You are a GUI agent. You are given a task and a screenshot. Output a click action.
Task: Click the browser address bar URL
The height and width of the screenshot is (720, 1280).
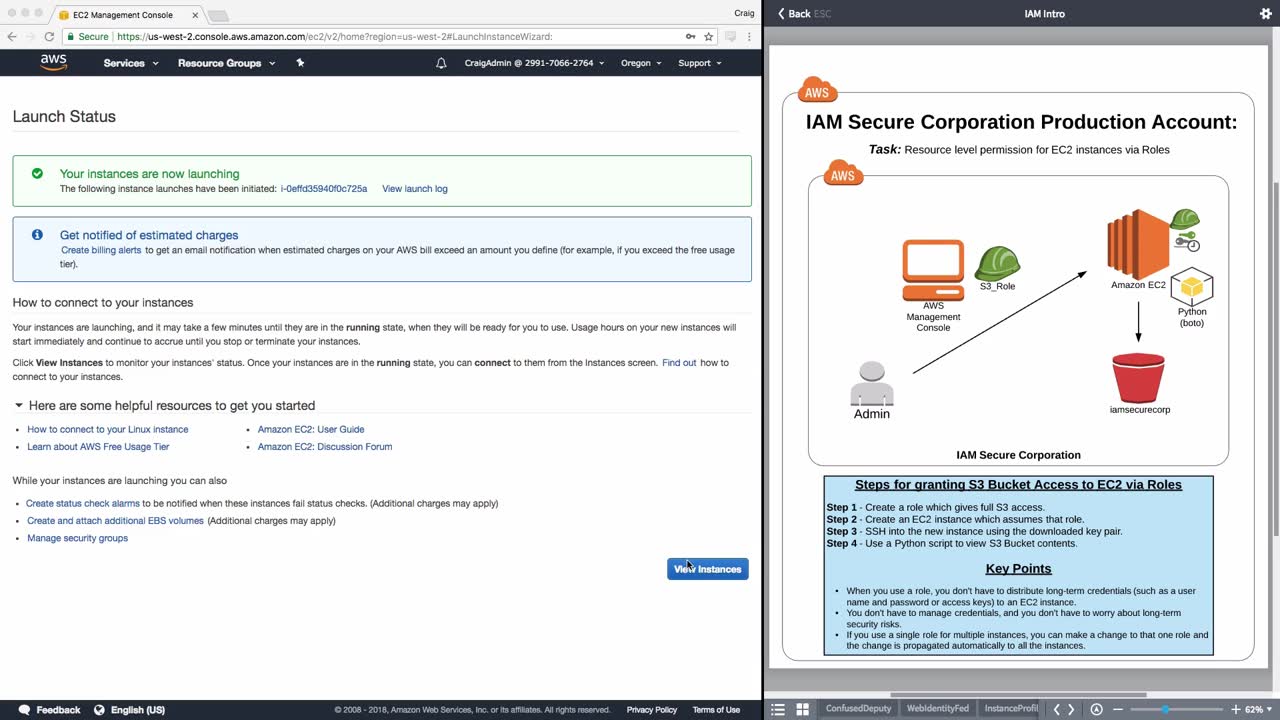point(335,36)
